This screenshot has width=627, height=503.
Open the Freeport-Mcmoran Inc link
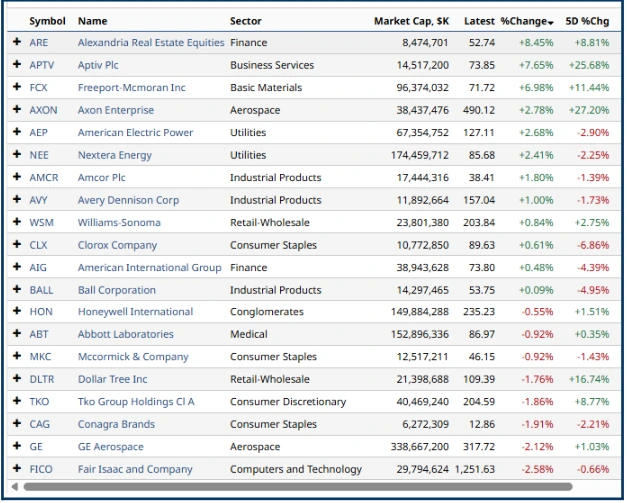(132, 88)
